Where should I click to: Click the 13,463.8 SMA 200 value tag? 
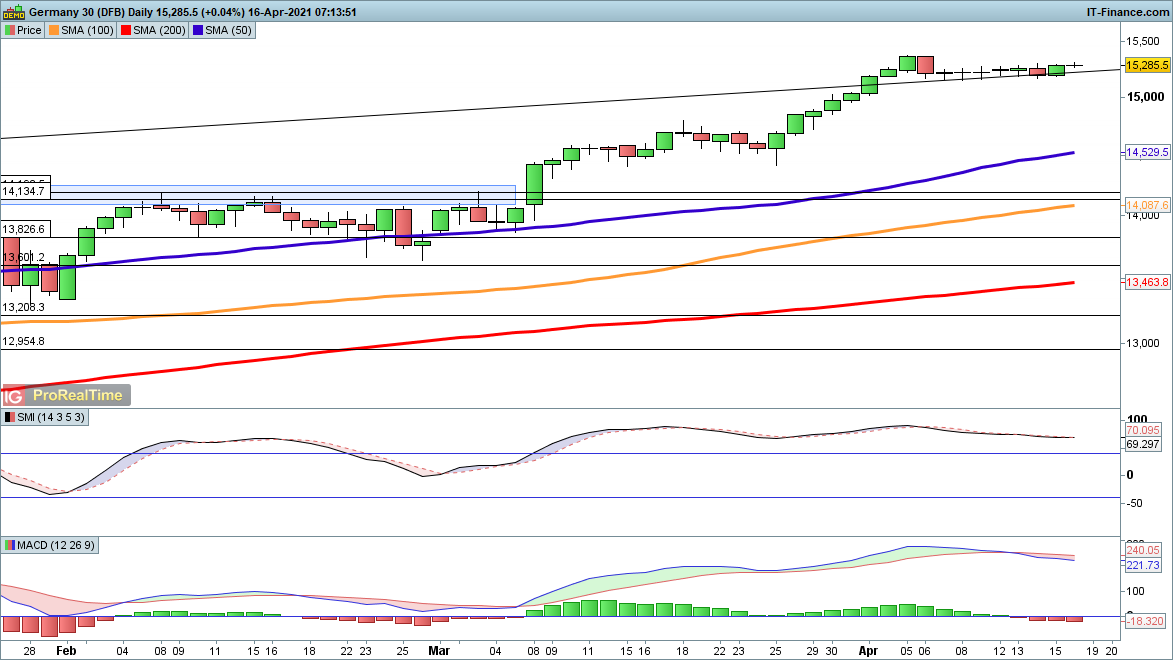1147,283
